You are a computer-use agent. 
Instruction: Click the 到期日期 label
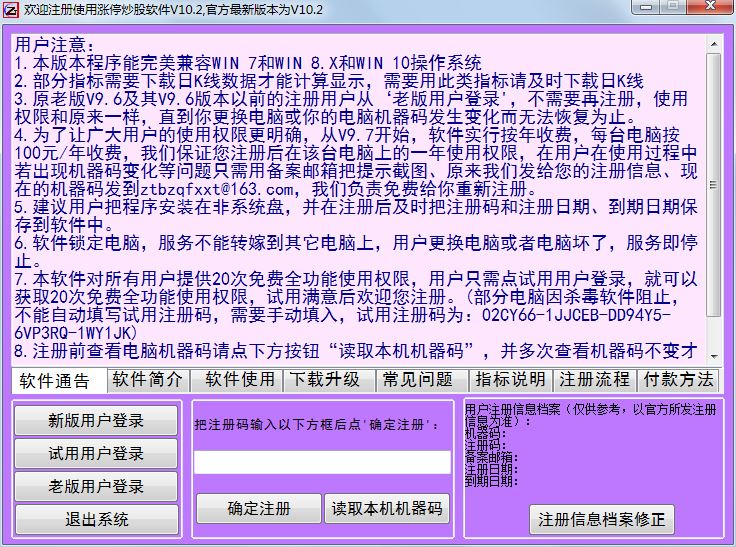coord(491,481)
